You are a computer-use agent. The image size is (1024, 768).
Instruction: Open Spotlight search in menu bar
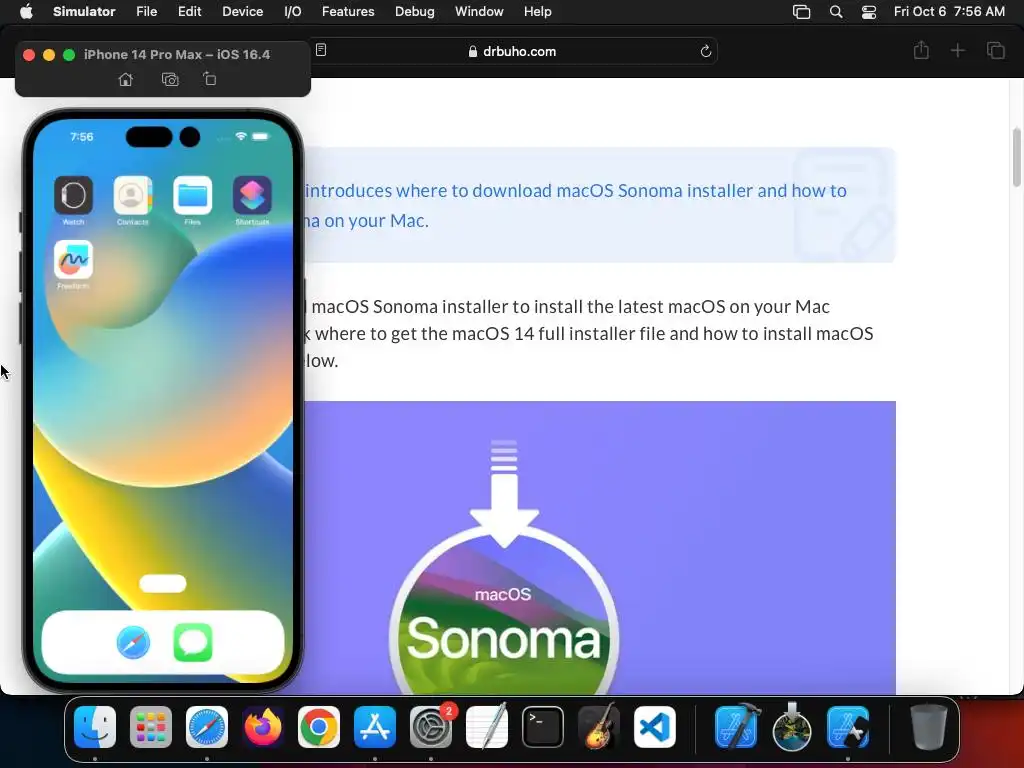[x=836, y=12]
